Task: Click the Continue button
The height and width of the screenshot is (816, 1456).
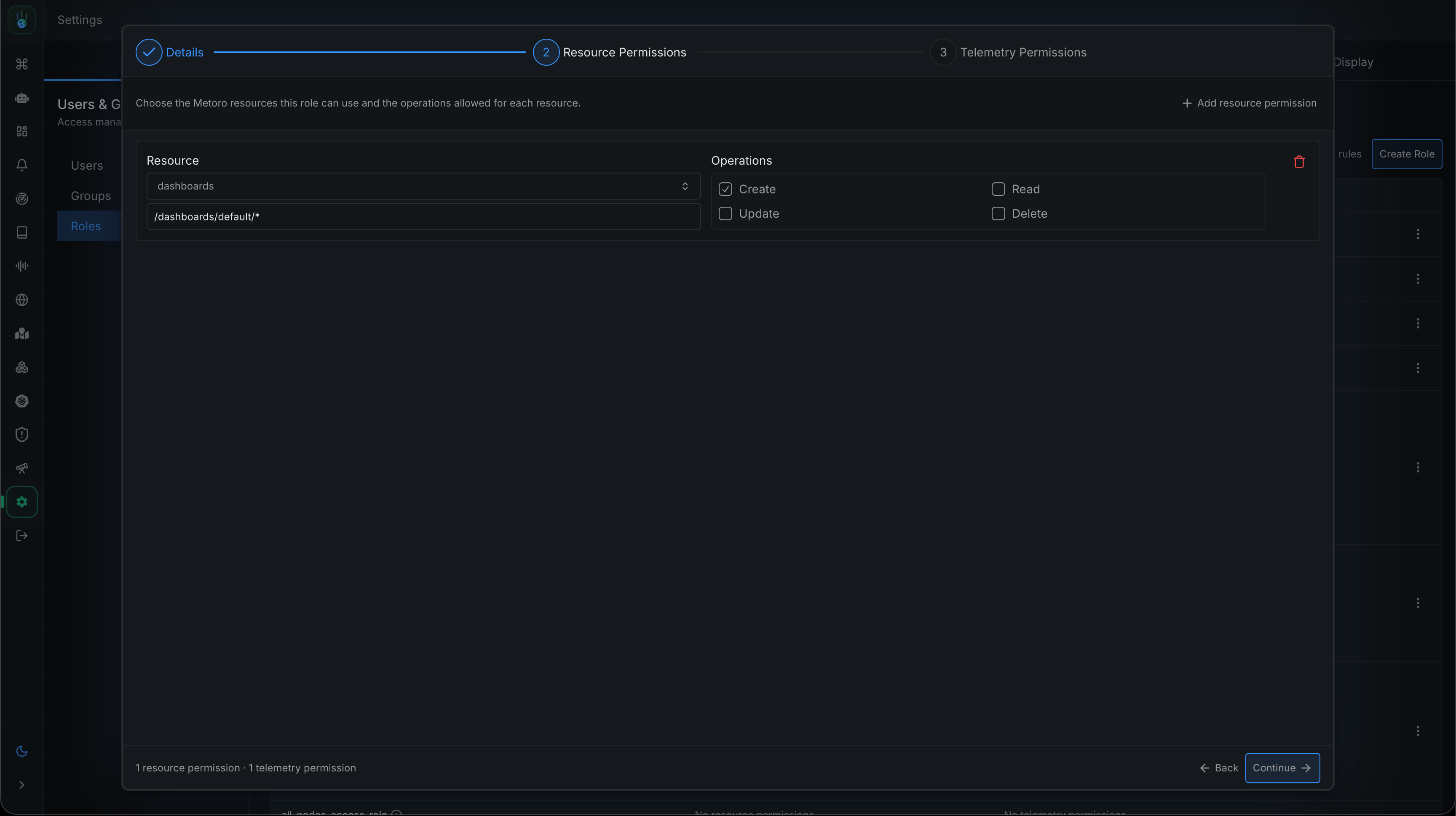Action: [x=1282, y=768]
